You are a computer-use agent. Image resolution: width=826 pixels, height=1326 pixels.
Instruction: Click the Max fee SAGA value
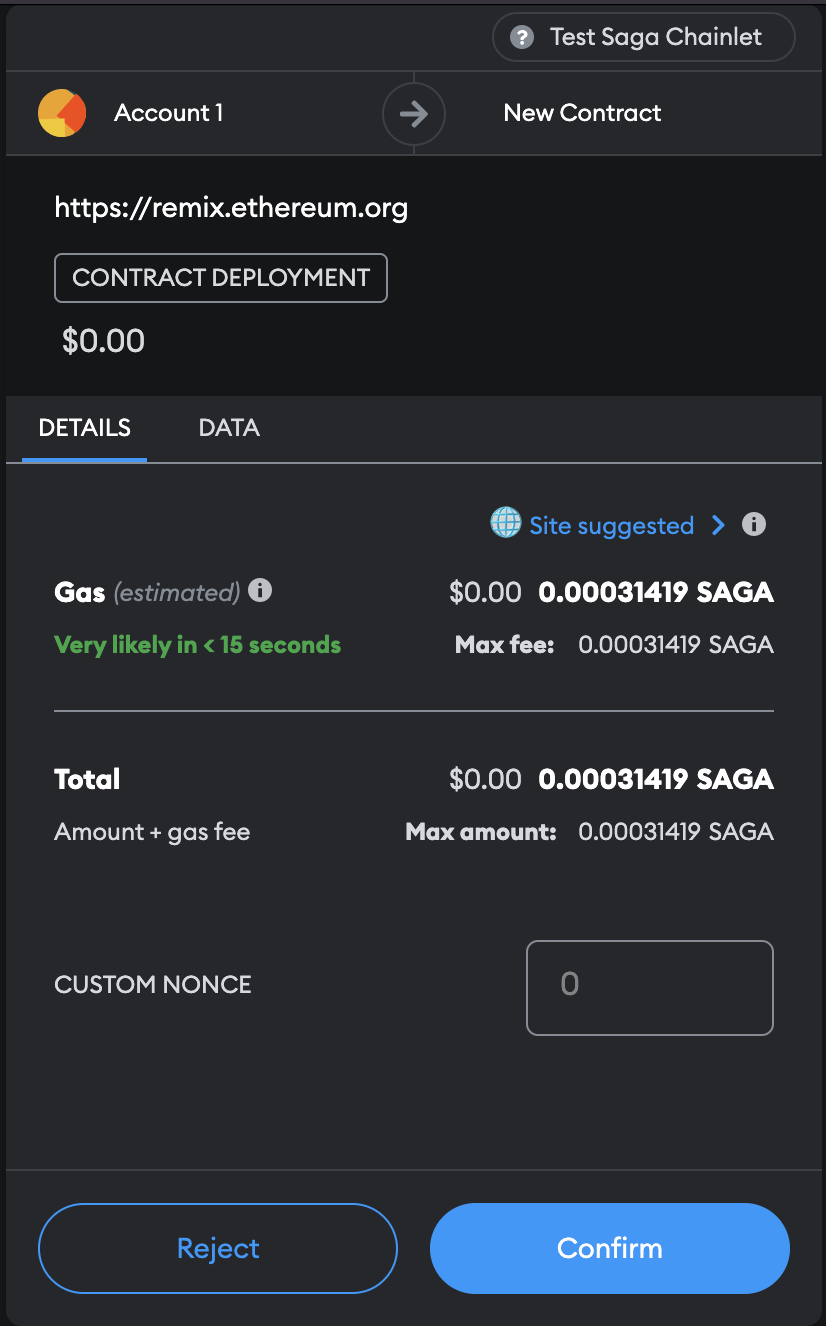click(675, 645)
